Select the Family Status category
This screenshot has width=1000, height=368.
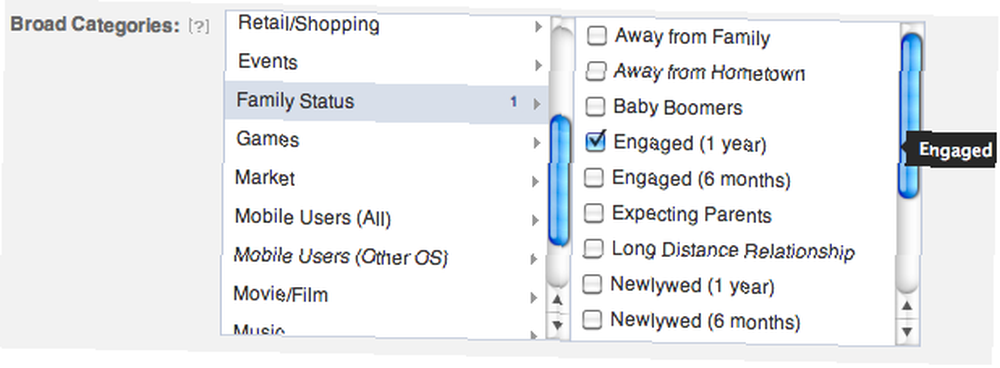pos(385,102)
